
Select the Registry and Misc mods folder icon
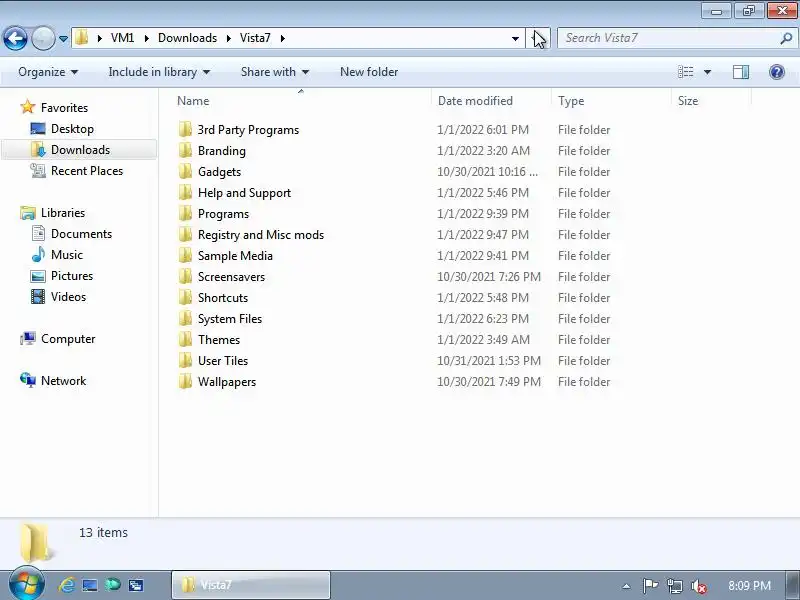(x=185, y=235)
